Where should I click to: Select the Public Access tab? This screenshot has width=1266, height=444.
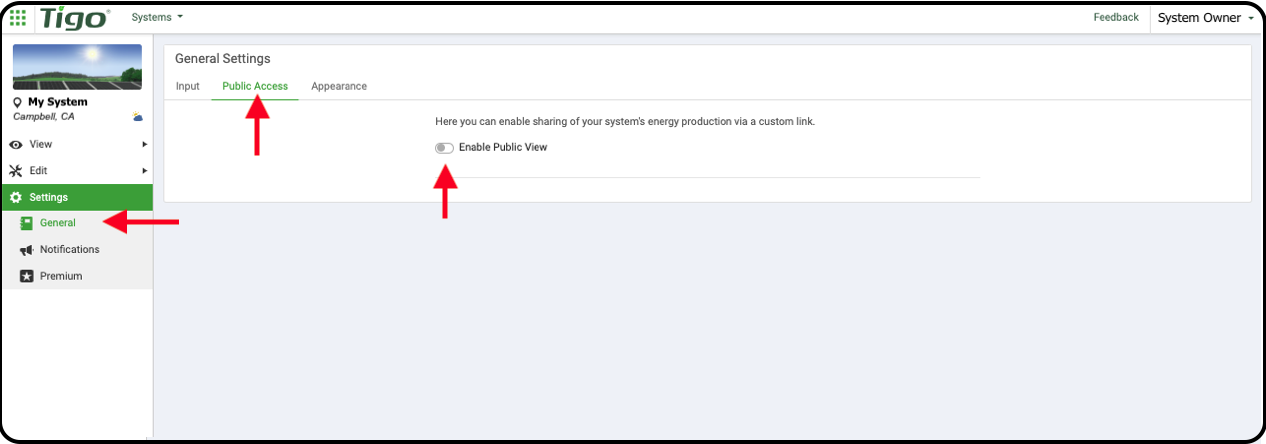click(x=255, y=86)
